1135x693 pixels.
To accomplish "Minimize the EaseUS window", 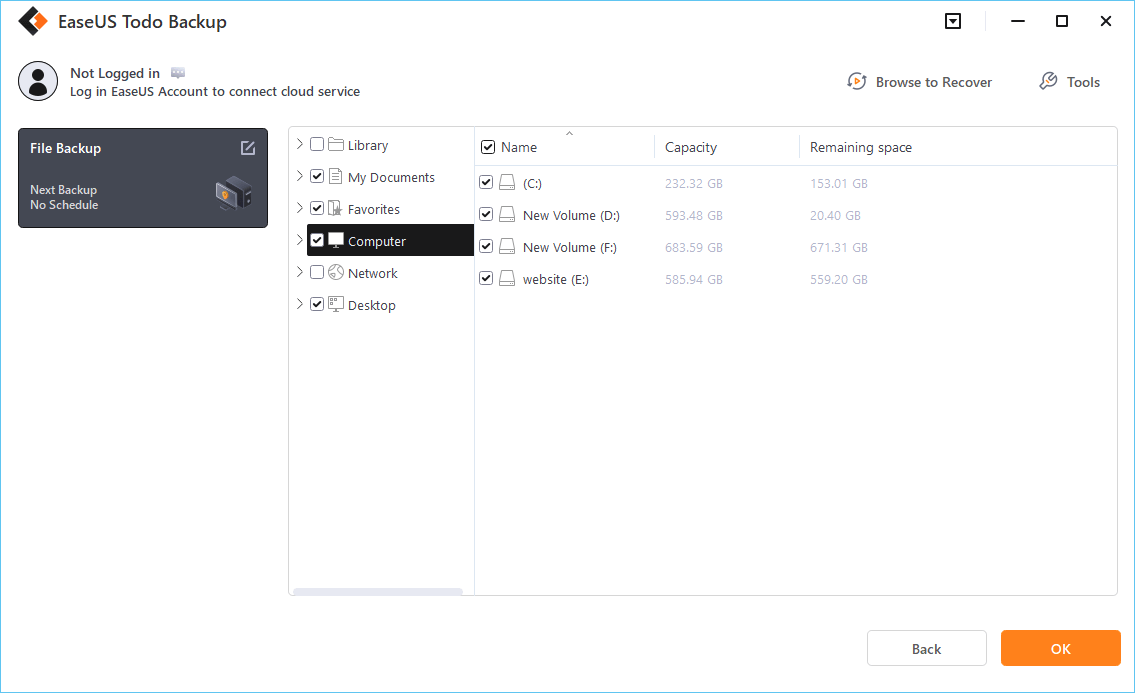I will [1018, 21].
